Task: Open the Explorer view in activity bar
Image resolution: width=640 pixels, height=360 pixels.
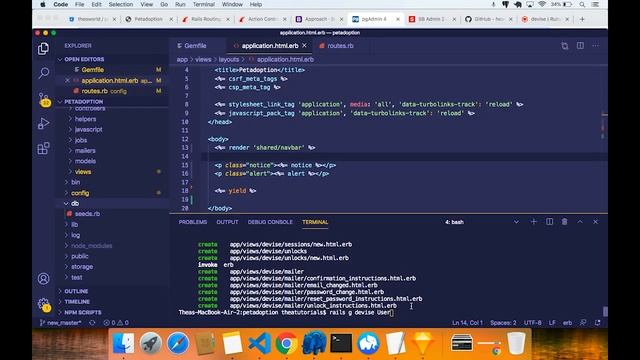Action: tap(43, 49)
